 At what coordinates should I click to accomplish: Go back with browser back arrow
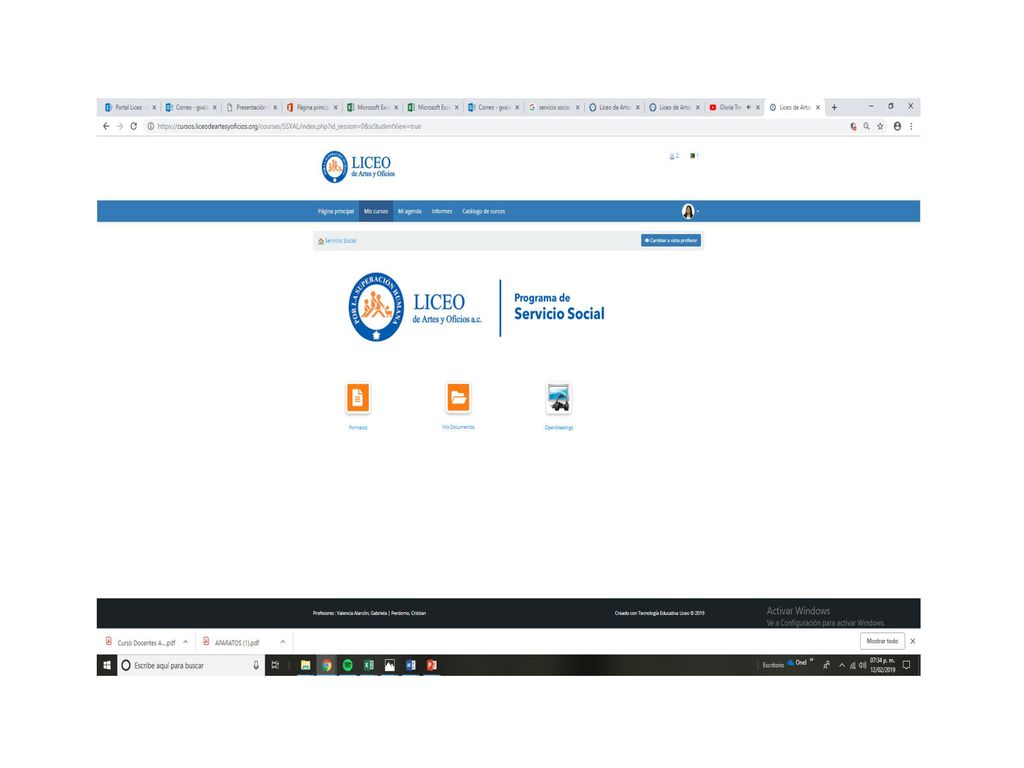click(x=106, y=126)
